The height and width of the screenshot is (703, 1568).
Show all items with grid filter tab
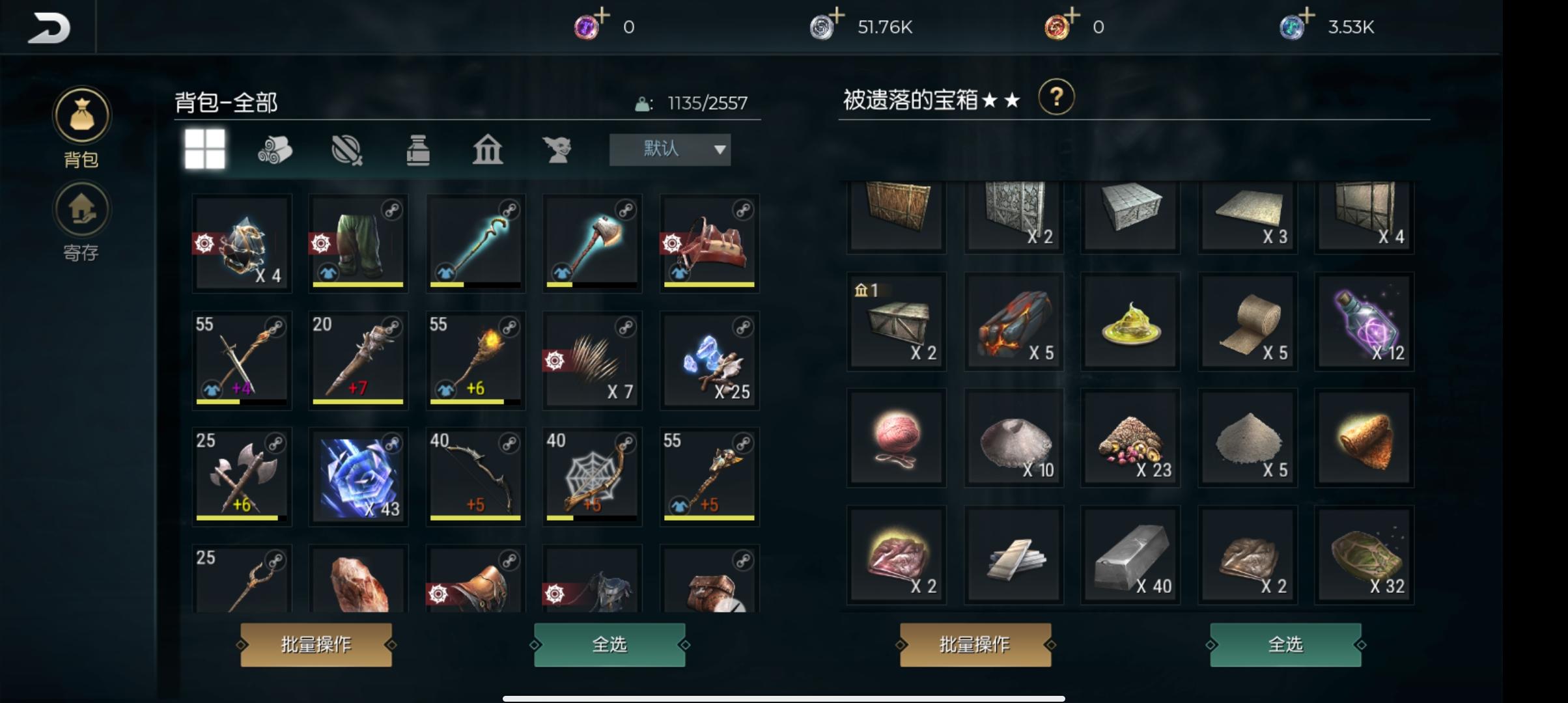(x=204, y=149)
